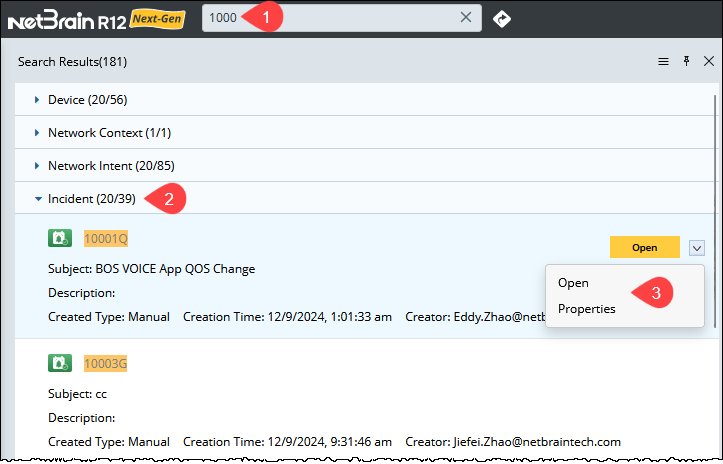Click 'Created Type: Manual' under 10003G
Screen dimensions: 723x464
click(x=109, y=442)
